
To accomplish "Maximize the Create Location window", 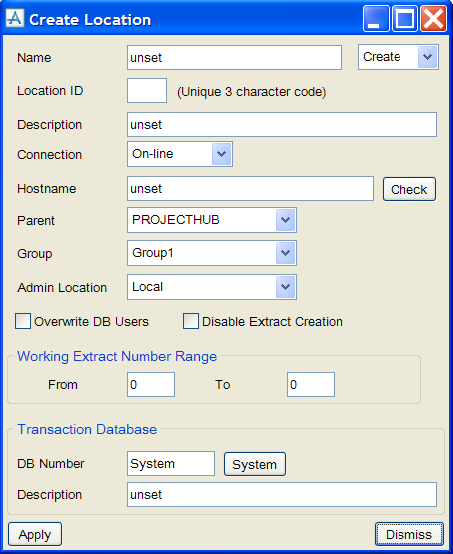I will tap(405, 19).
